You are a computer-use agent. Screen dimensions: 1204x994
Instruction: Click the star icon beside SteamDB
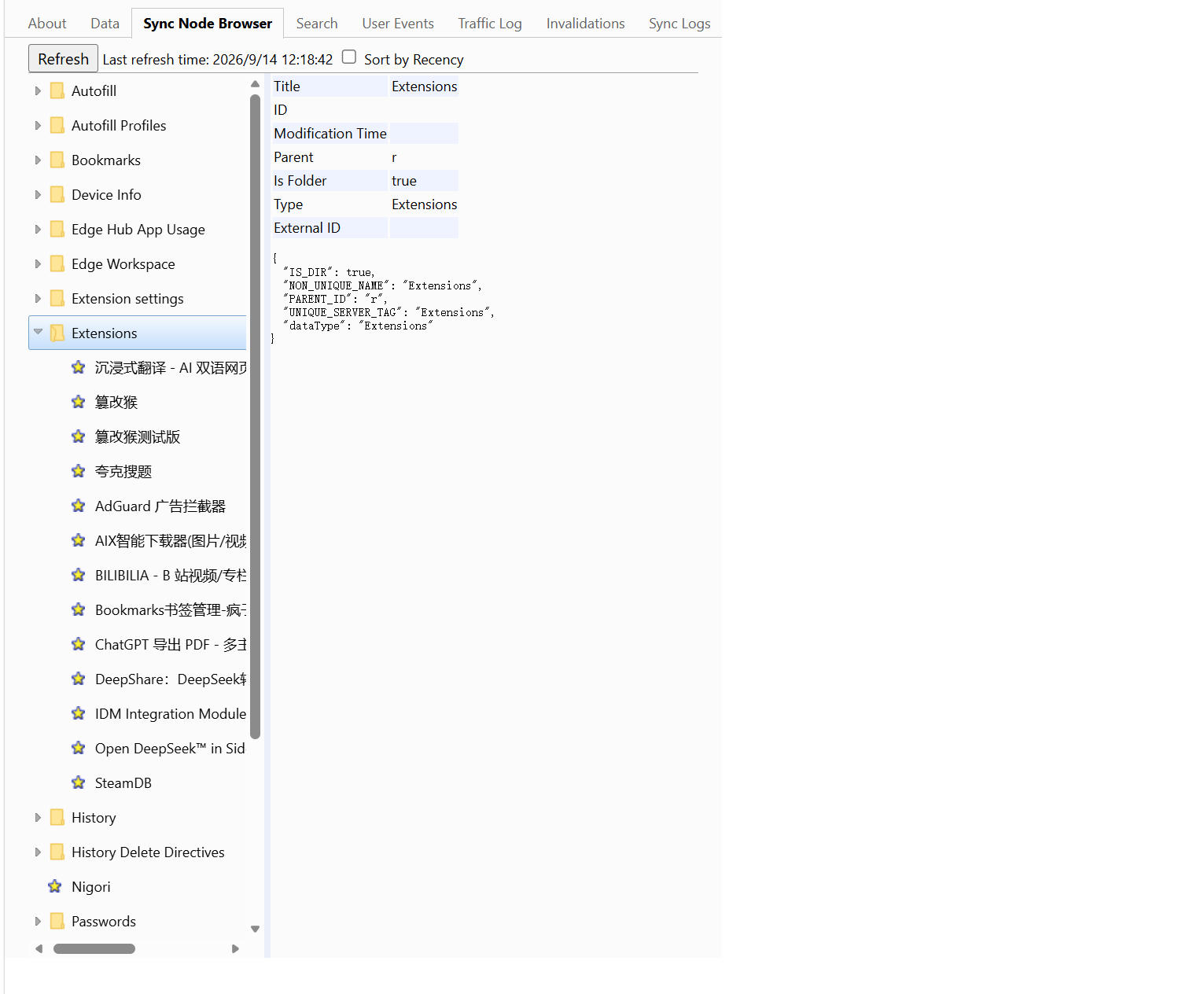coord(78,782)
